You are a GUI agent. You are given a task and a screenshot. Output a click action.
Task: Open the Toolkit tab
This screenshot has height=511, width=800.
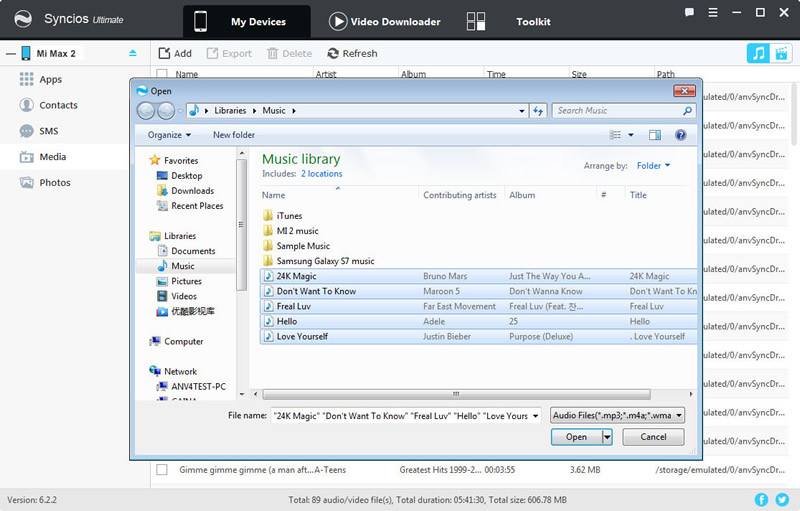(533, 21)
